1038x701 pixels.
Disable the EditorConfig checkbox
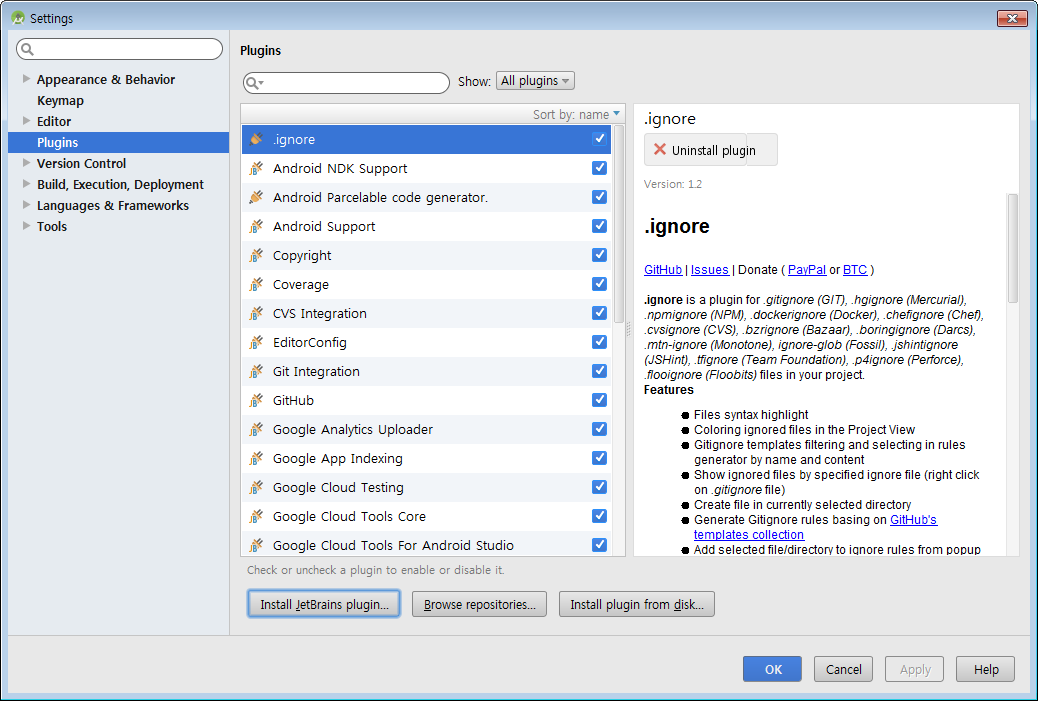point(599,342)
